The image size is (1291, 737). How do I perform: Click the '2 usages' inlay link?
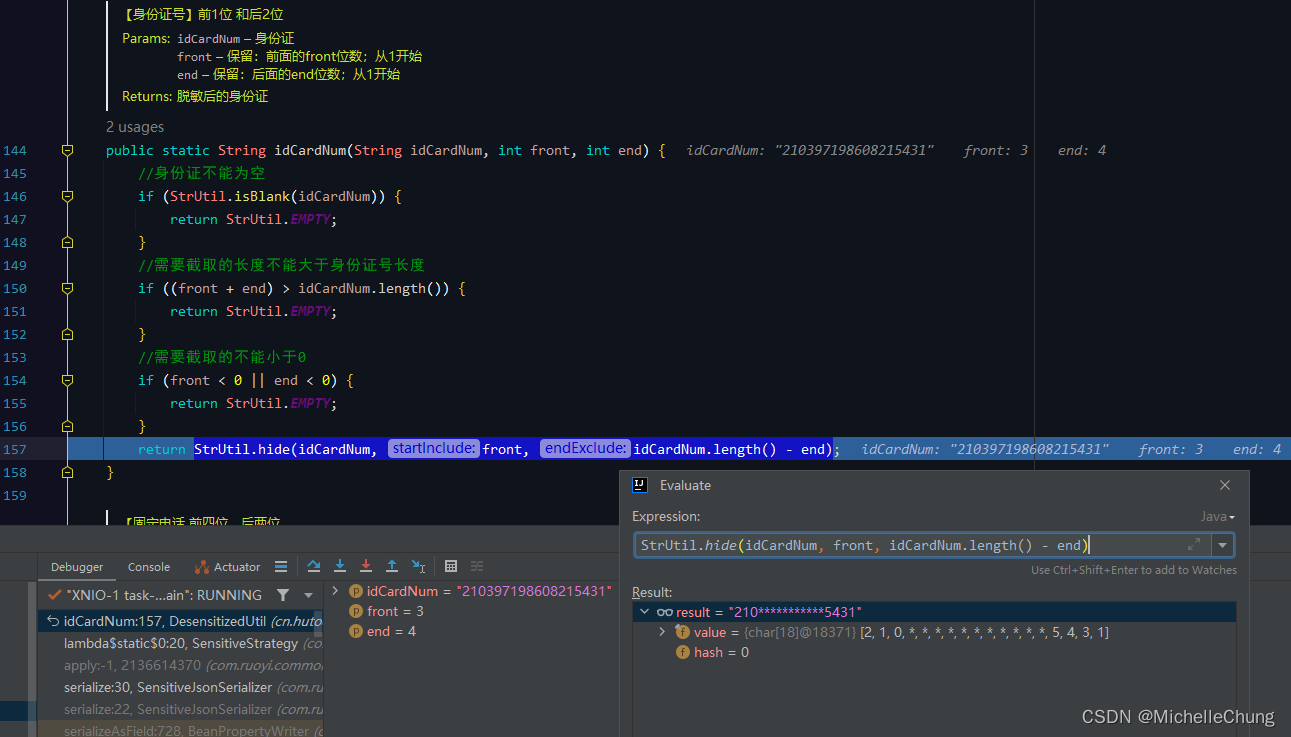(x=135, y=127)
